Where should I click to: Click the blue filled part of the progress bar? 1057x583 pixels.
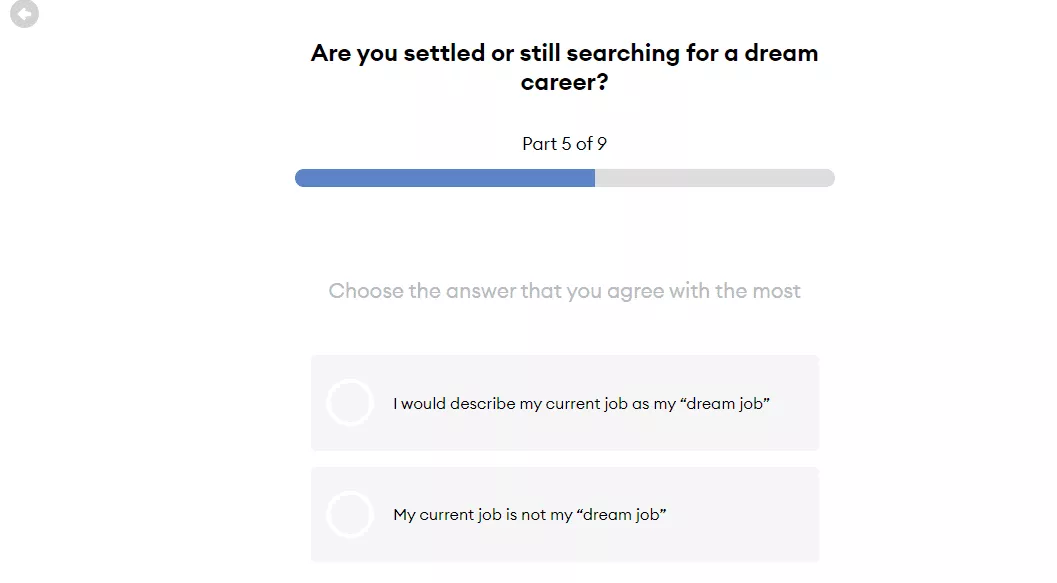point(445,178)
